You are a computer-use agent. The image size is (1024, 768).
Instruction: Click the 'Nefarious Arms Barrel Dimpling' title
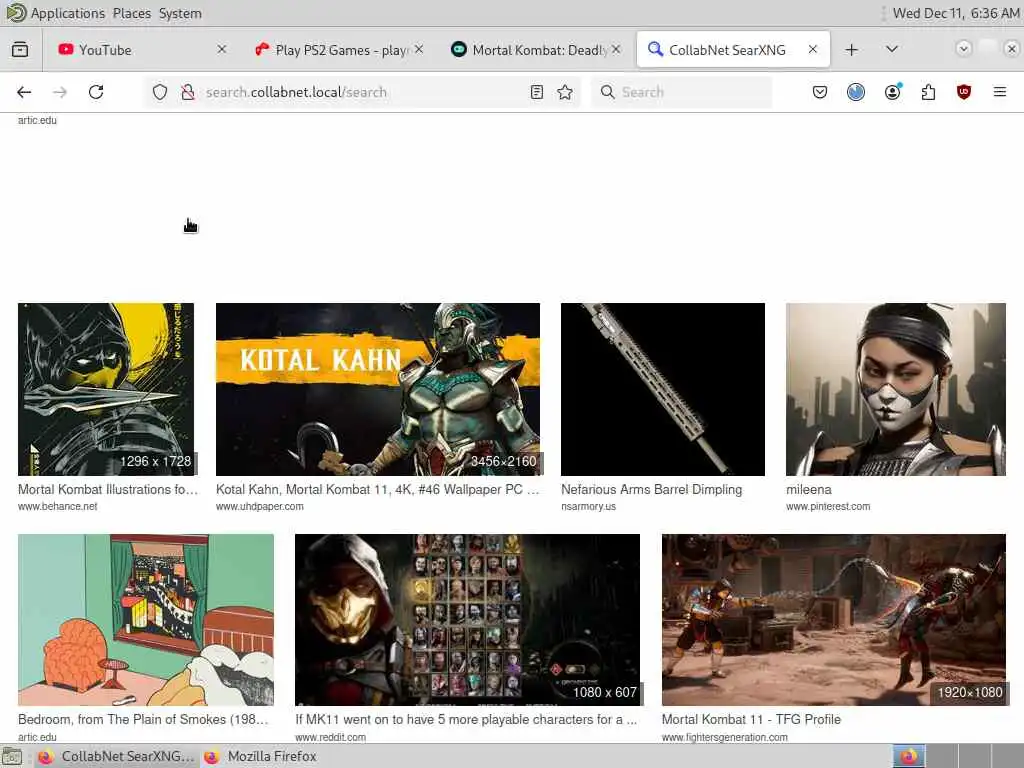(652, 489)
